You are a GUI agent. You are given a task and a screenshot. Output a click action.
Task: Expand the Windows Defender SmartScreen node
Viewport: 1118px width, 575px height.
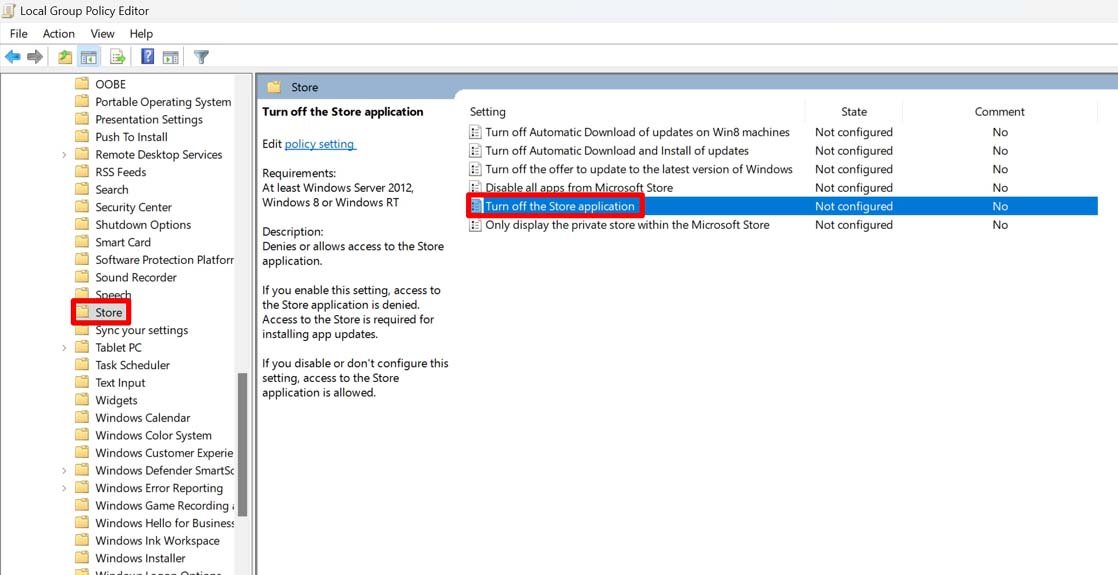[64, 471]
